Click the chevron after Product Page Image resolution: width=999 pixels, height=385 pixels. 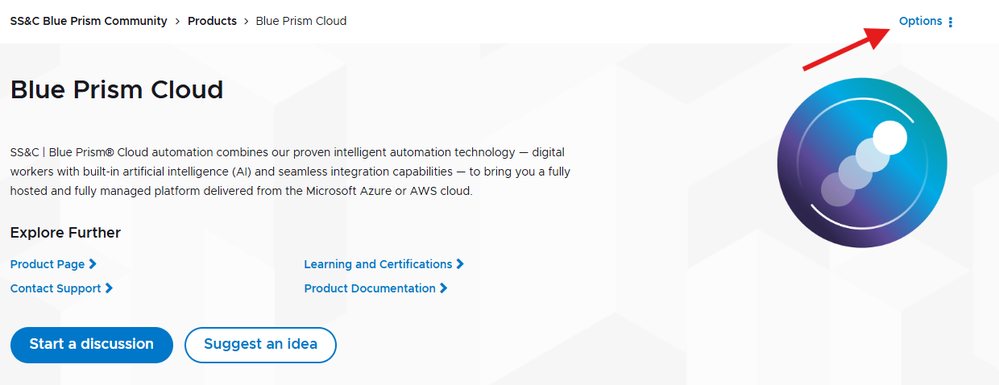(x=92, y=264)
